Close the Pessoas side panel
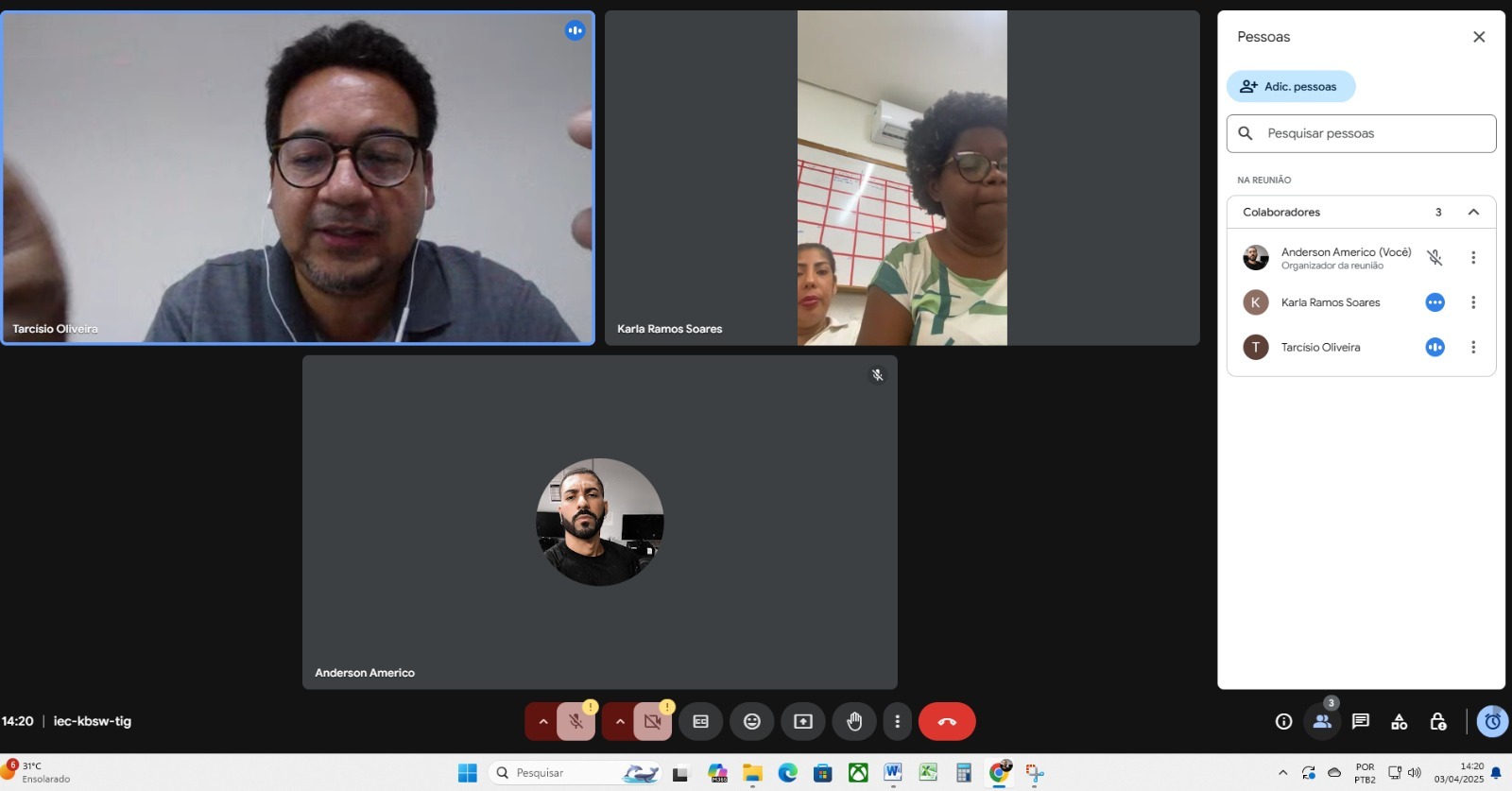This screenshot has width=1512, height=791. pyautogui.click(x=1479, y=37)
